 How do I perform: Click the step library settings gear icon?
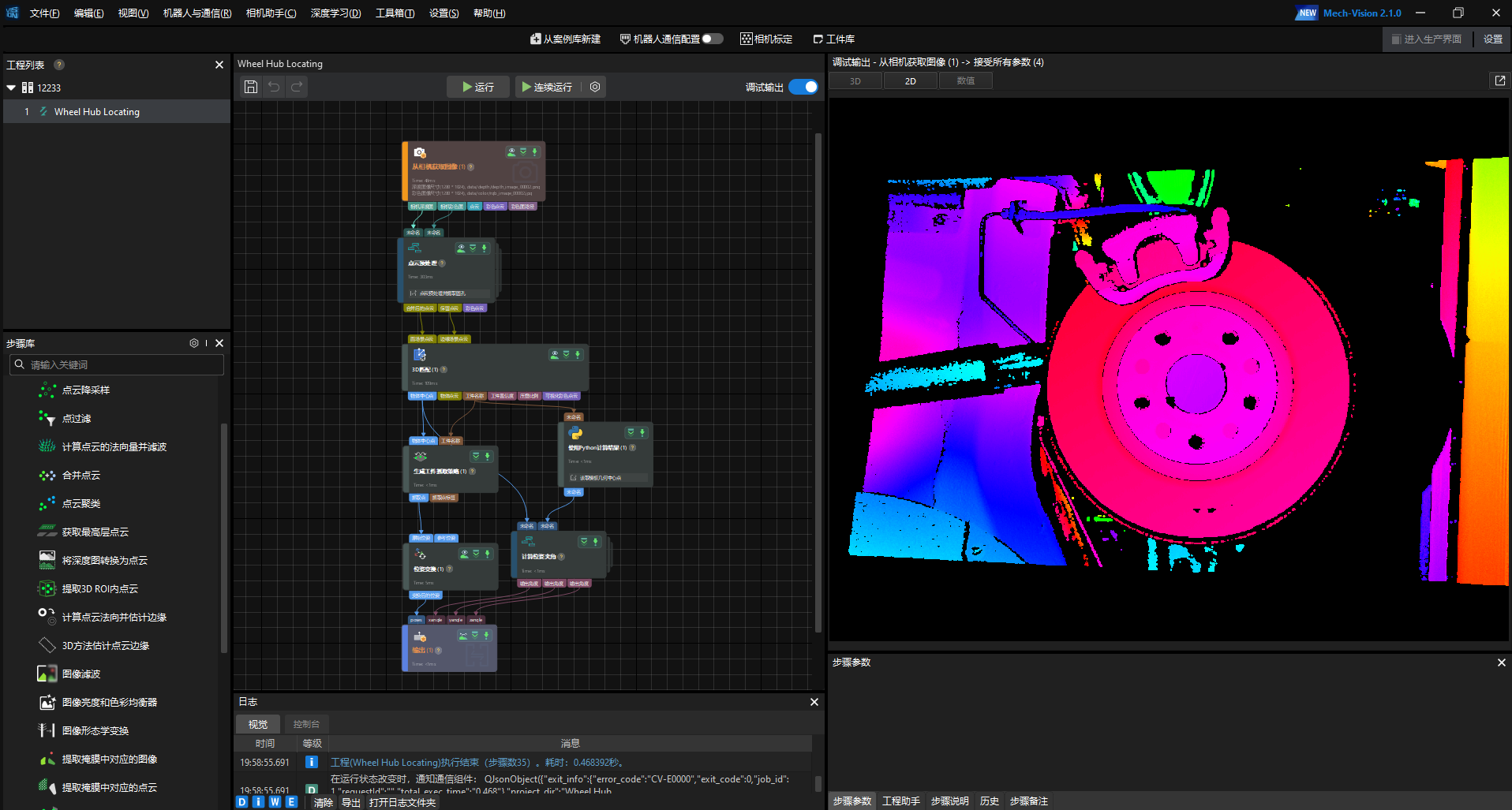click(x=194, y=343)
